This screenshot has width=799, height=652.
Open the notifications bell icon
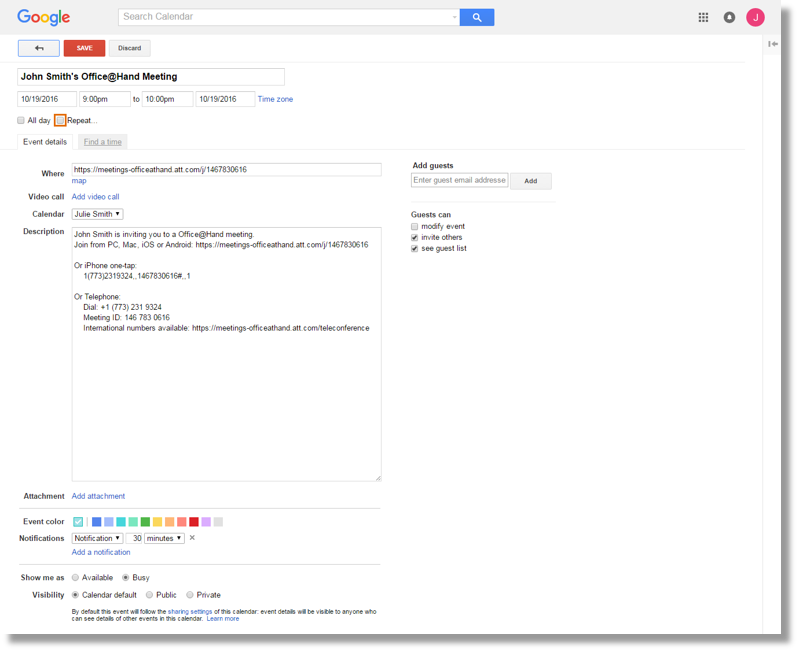[x=729, y=17]
